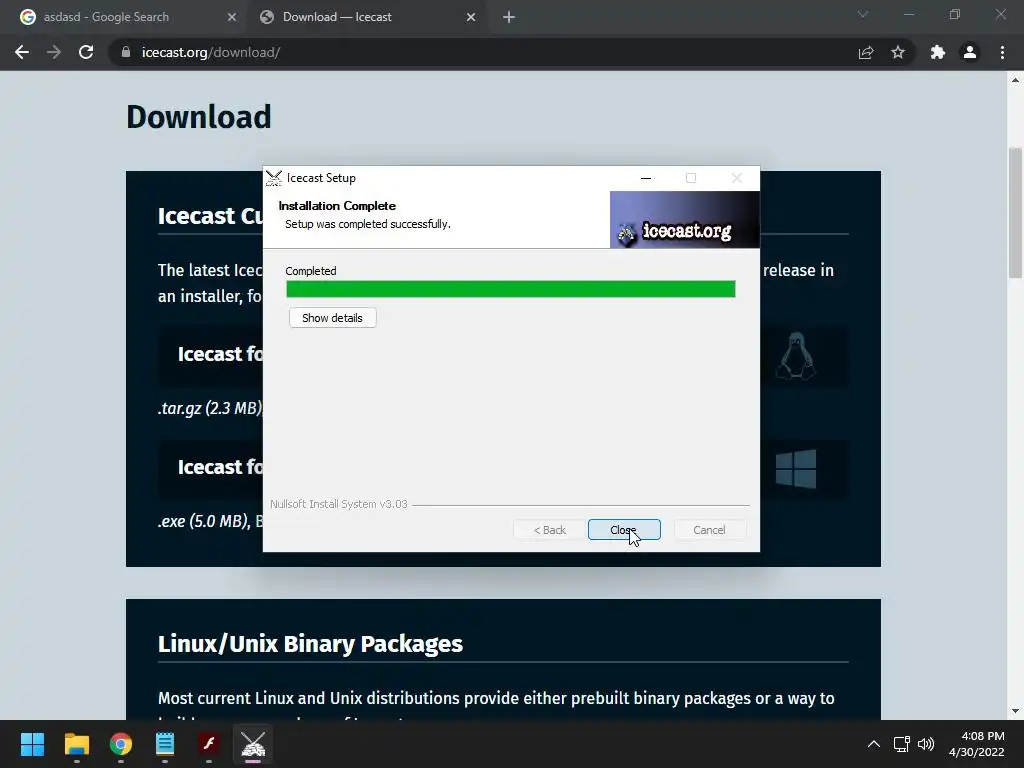Click the Linux penguin icon on the page
The height and width of the screenshot is (768, 1024).
pyautogui.click(x=795, y=355)
